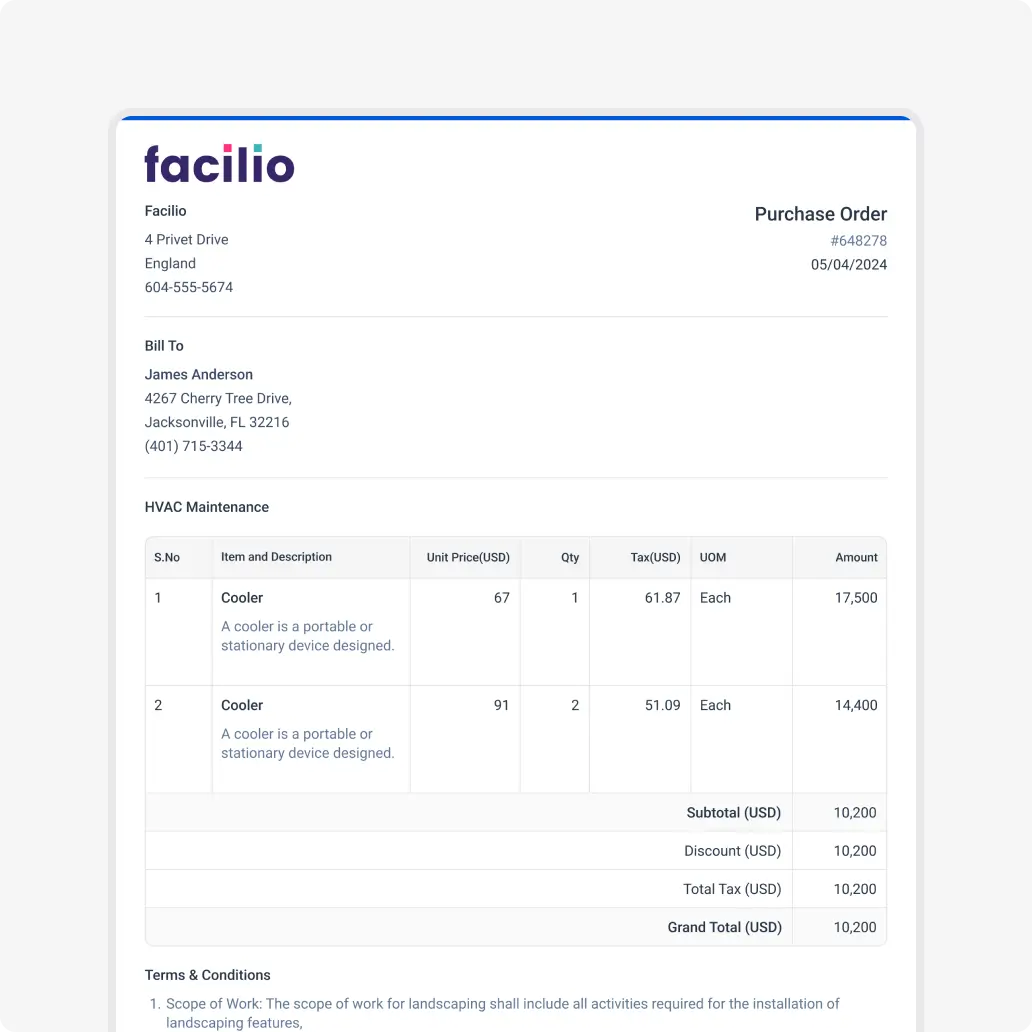The width and height of the screenshot is (1032, 1032).
Task: Click the Qty column header
Action: pyautogui.click(x=570, y=558)
